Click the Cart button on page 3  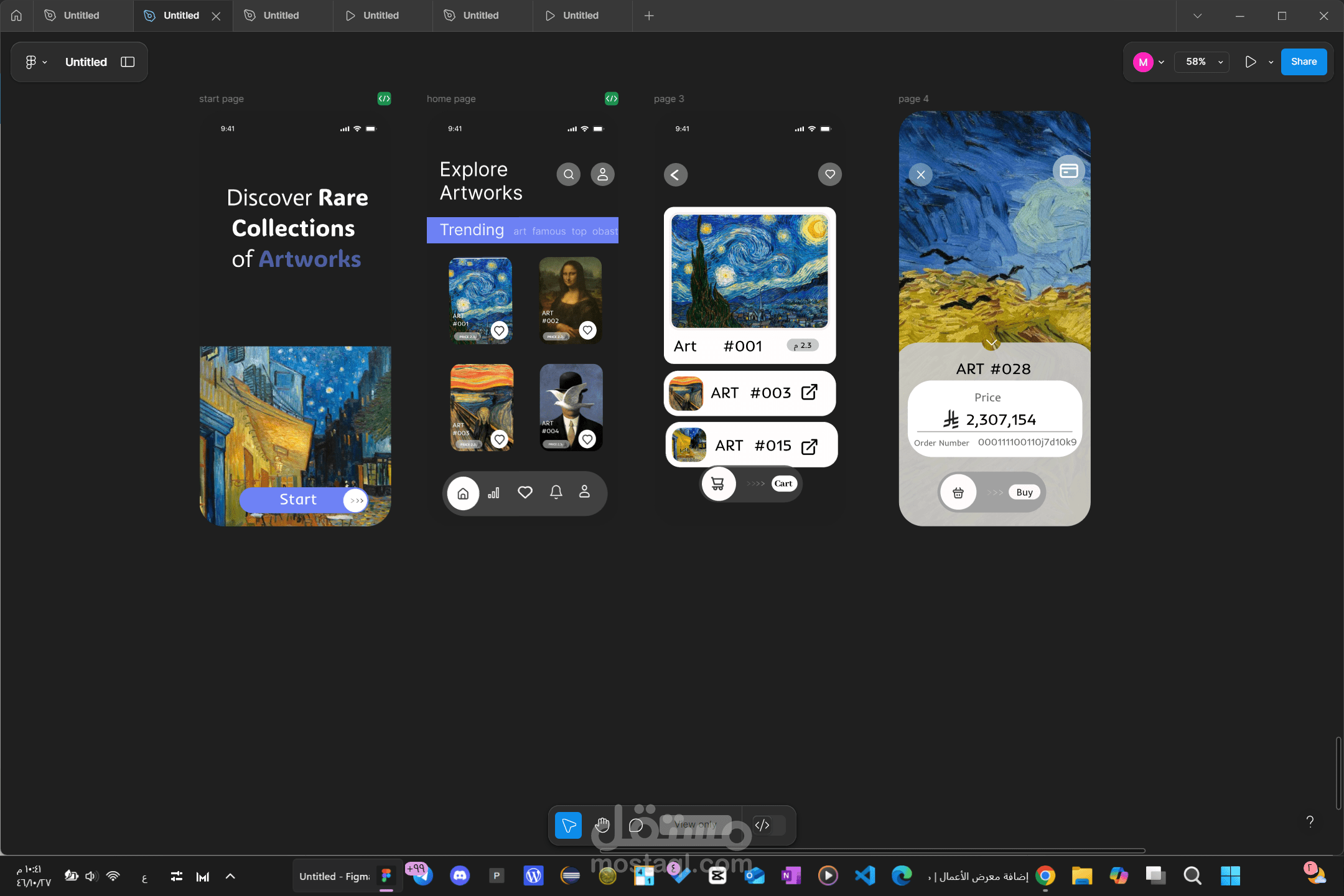pyautogui.click(x=784, y=483)
